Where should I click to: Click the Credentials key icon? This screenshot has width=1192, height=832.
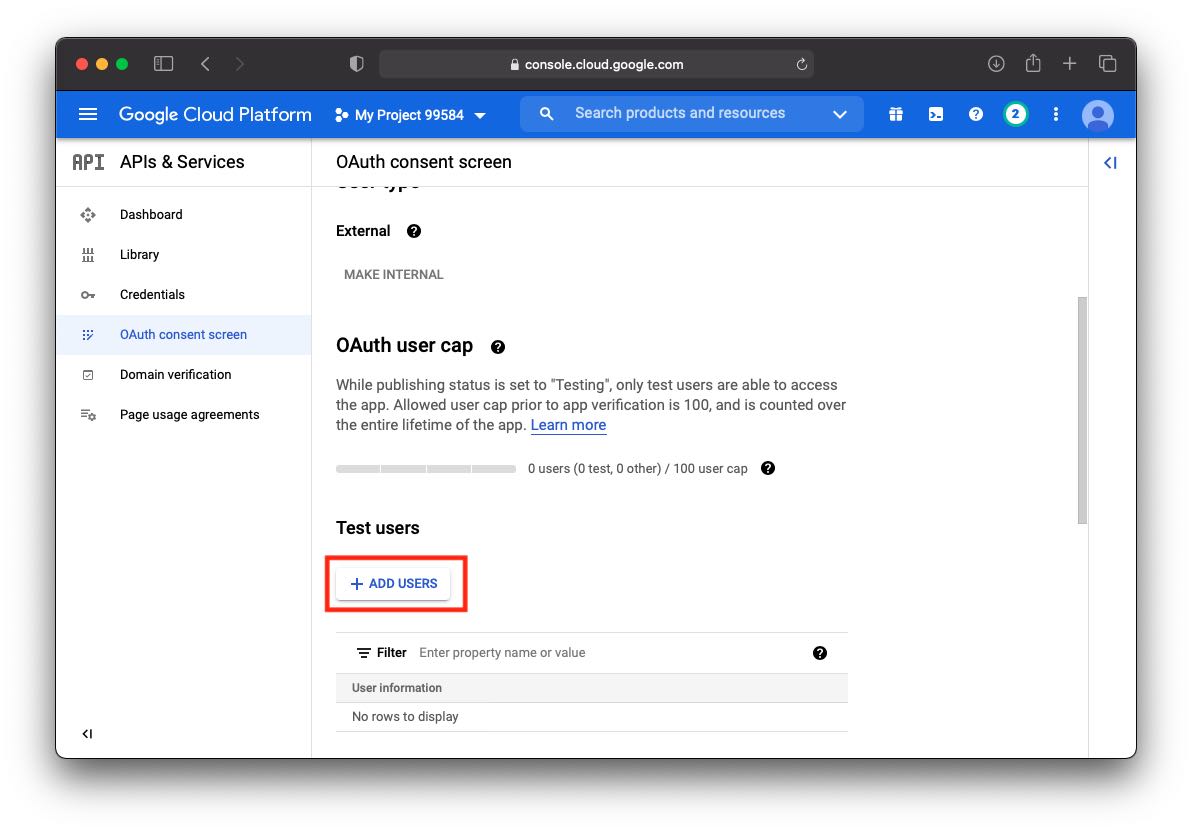[88, 295]
